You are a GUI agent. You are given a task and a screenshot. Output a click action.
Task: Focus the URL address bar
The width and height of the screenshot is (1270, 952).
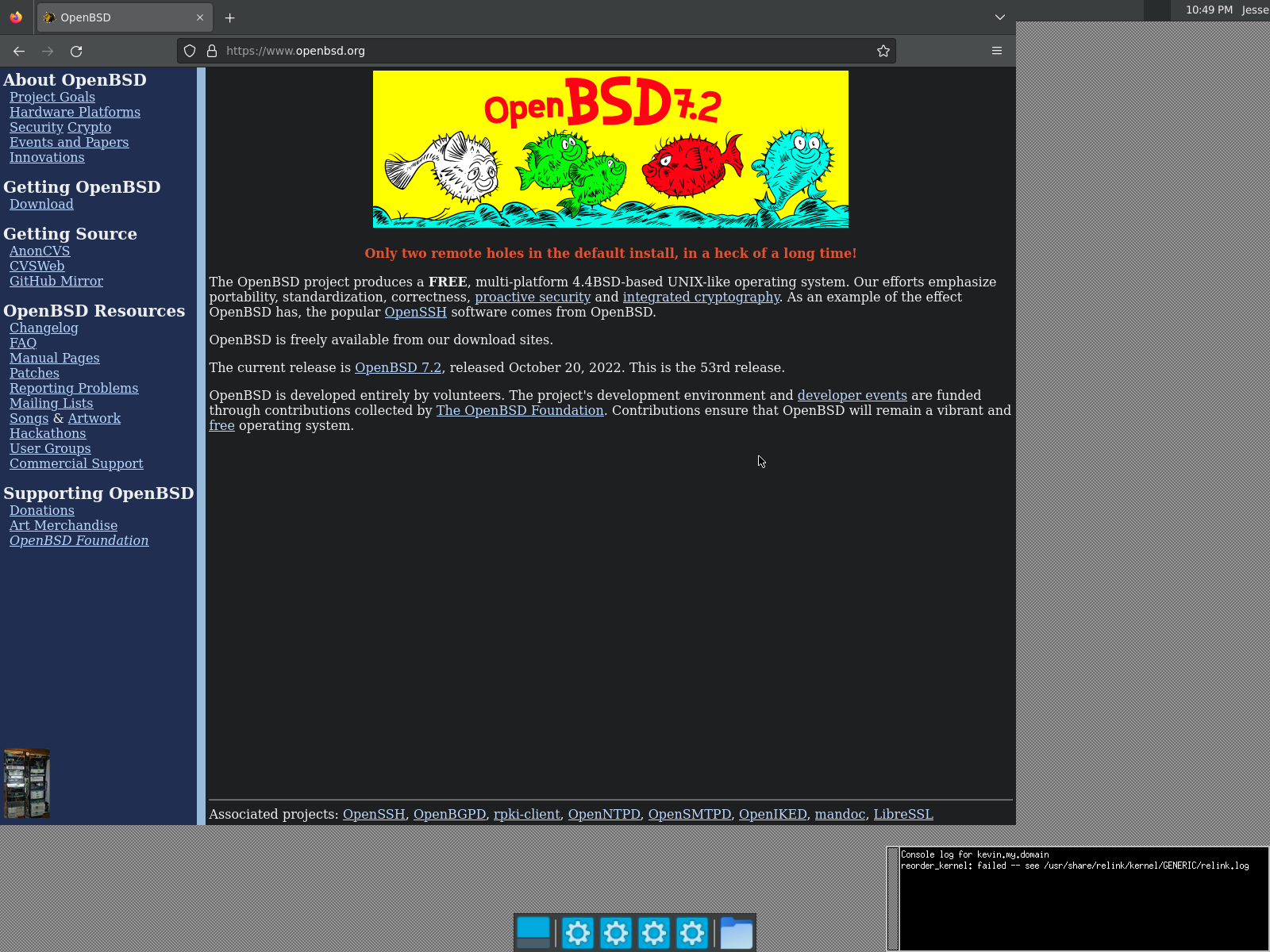537,51
